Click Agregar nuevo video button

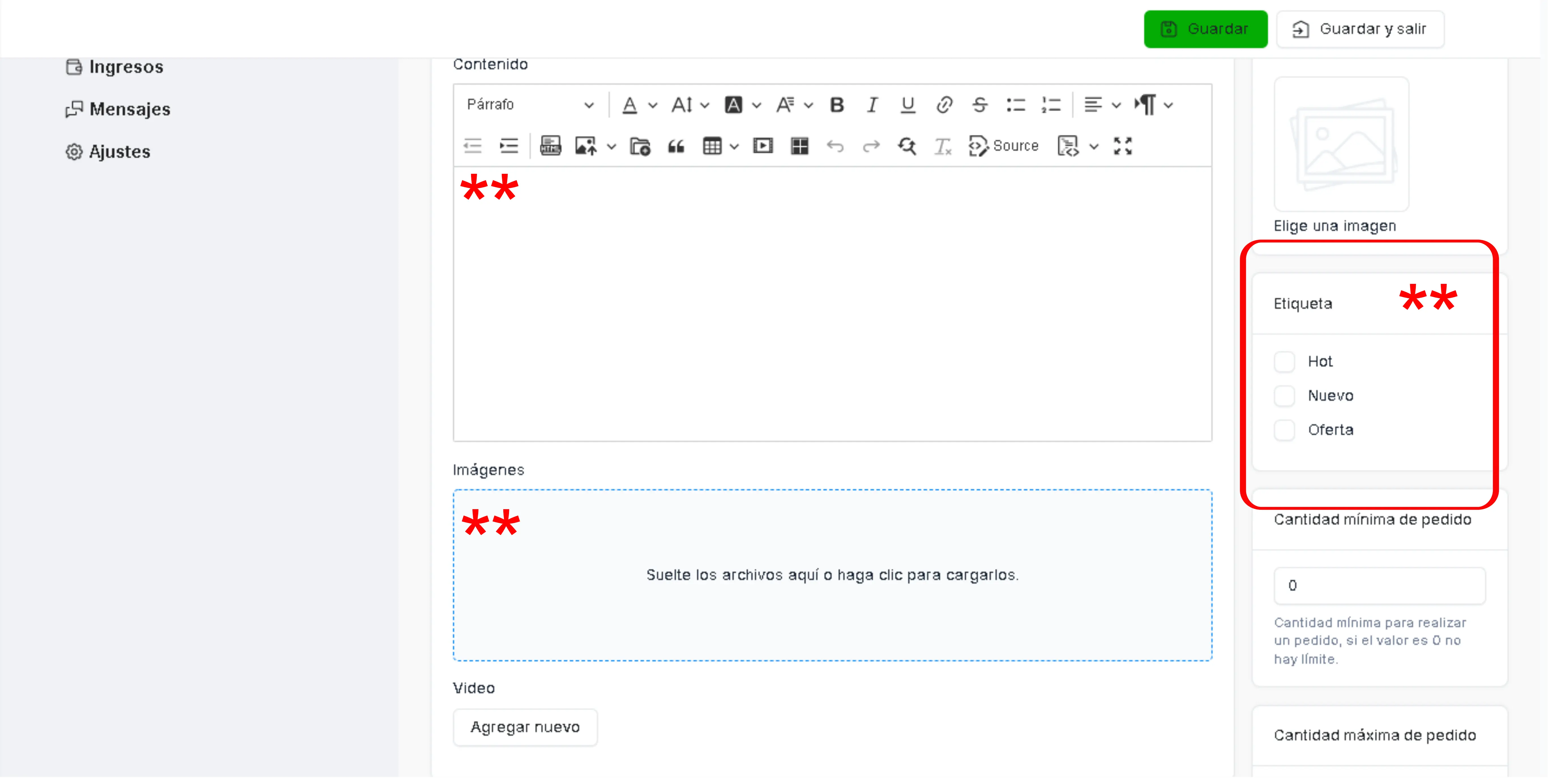tap(525, 727)
